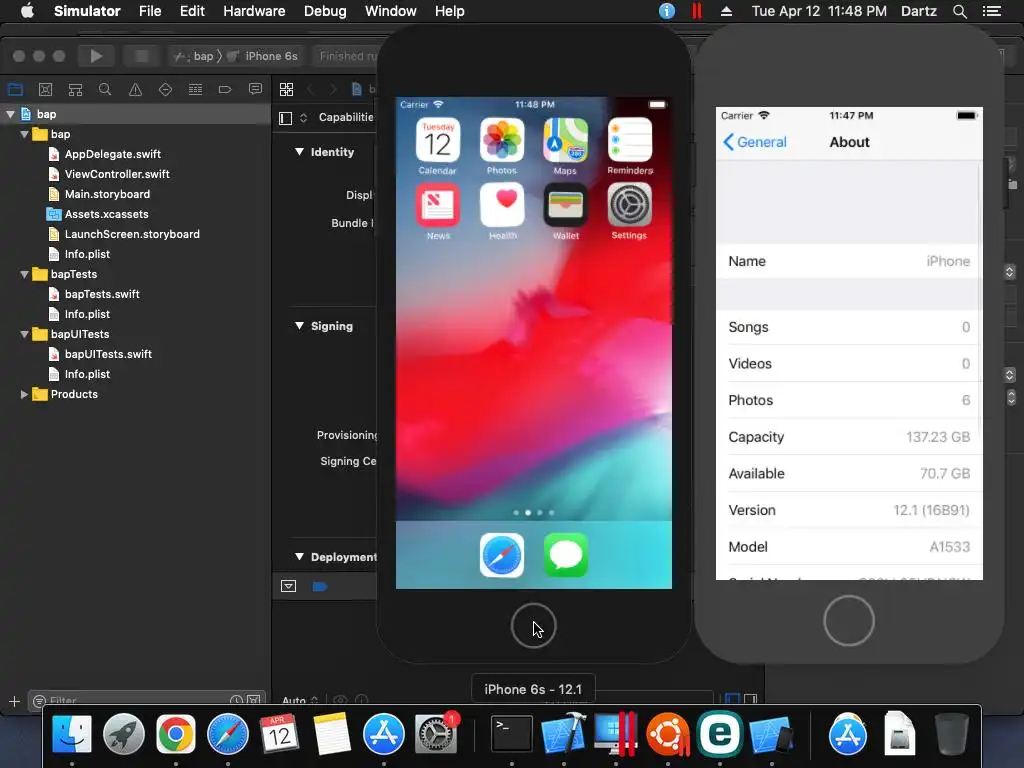Open the Wallet app icon
The image size is (1024, 768).
click(566, 204)
